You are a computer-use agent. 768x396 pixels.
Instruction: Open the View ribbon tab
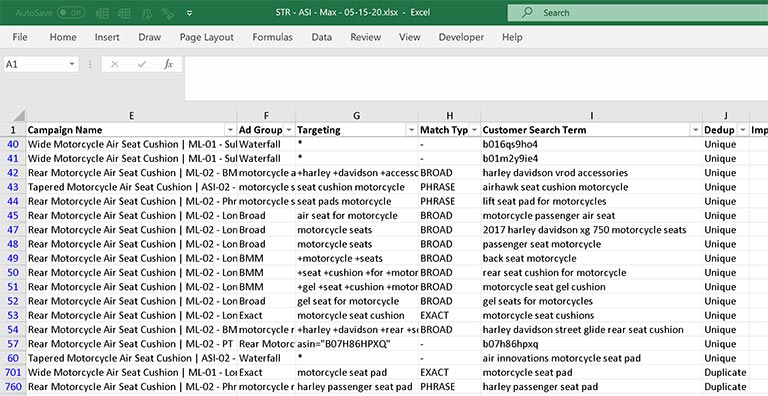(x=409, y=37)
